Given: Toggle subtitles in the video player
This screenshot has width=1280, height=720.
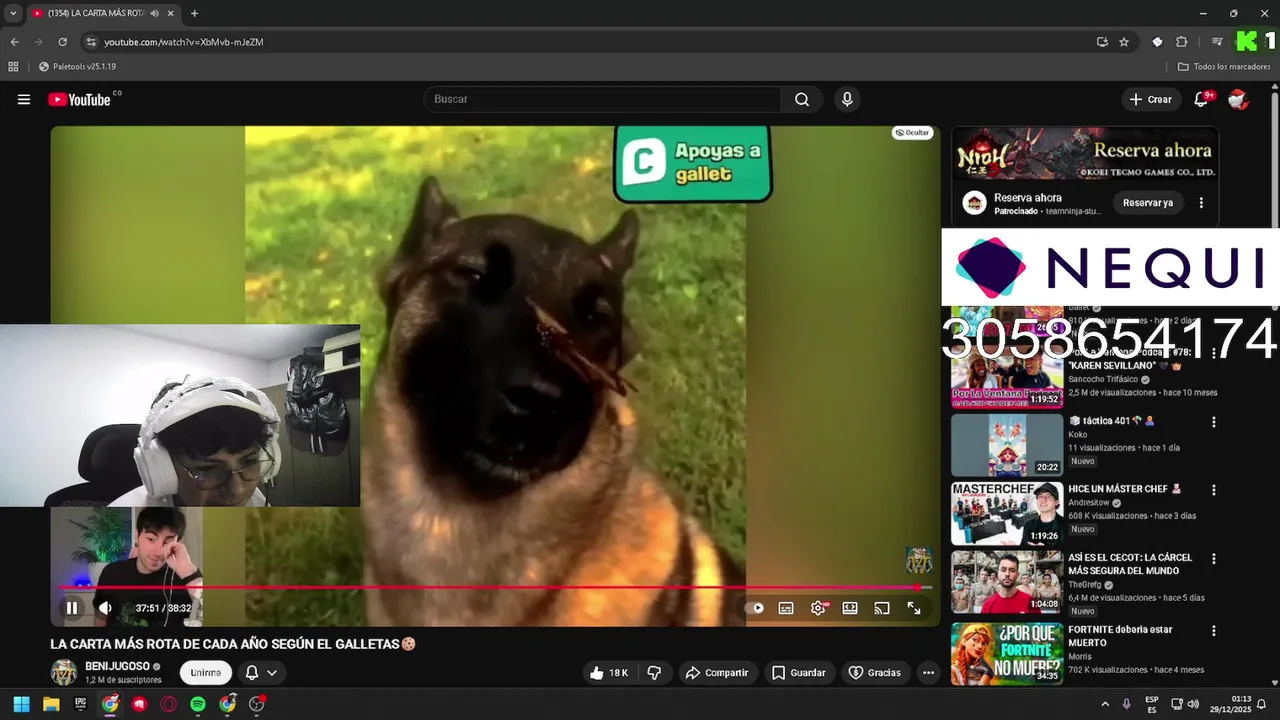Looking at the screenshot, I should click(786, 608).
